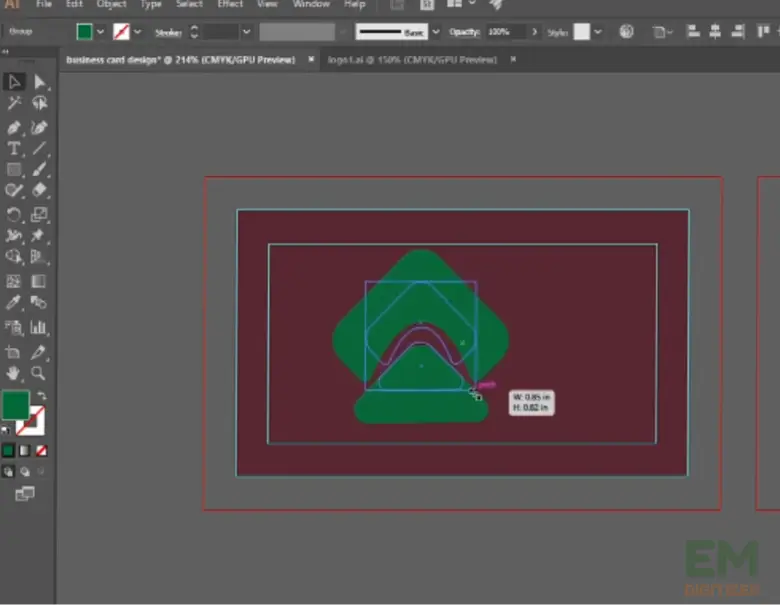Click the Stroke label link
The image size is (780, 605).
pos(169,33)
